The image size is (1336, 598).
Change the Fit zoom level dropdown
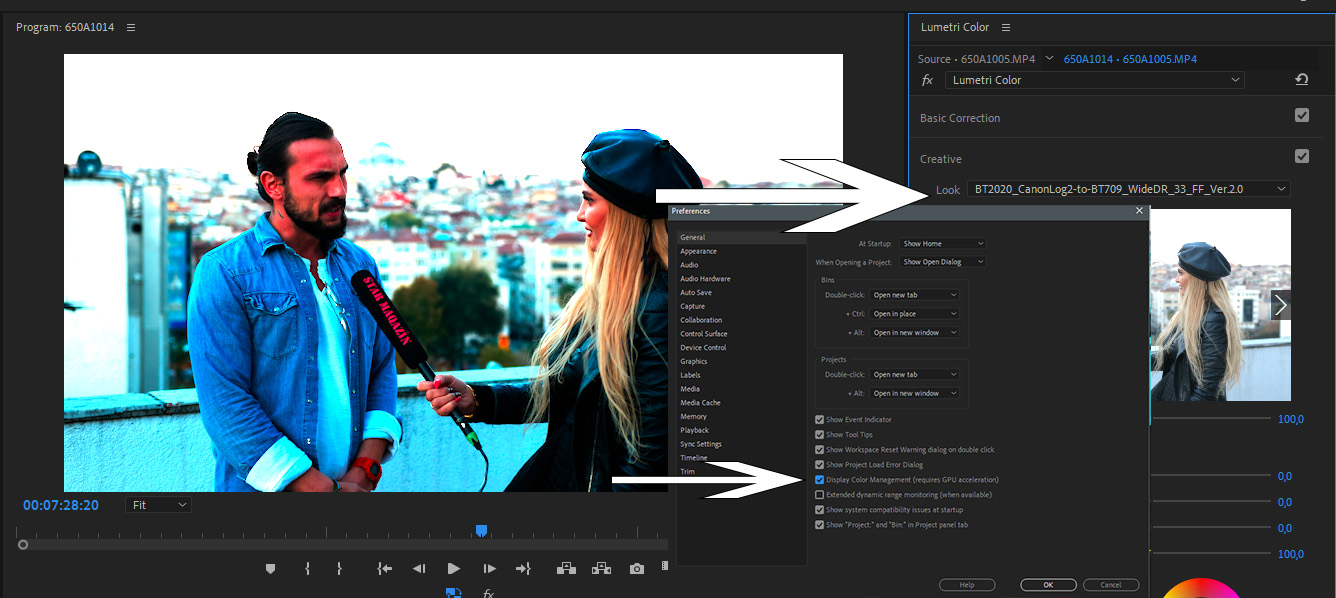(x=157, y=504)
